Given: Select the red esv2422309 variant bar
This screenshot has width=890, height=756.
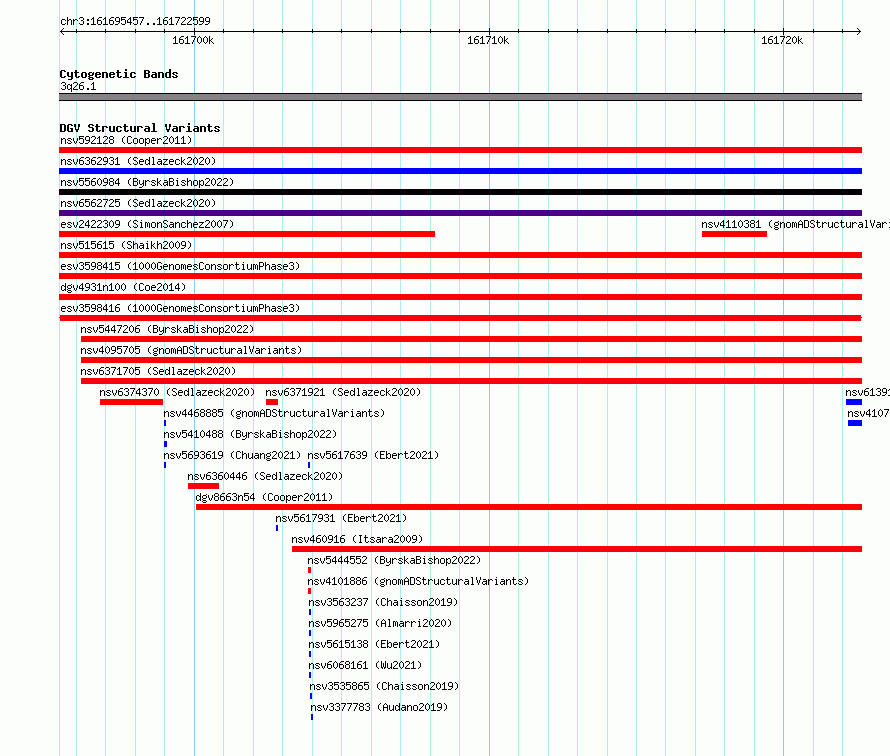Looking at the screenshot, I should tap(247, 234).
